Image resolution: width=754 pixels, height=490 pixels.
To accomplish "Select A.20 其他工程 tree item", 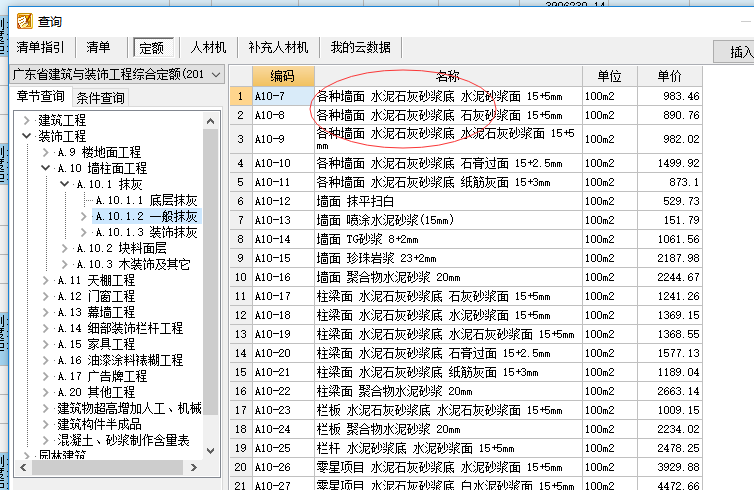I will 96,392.
